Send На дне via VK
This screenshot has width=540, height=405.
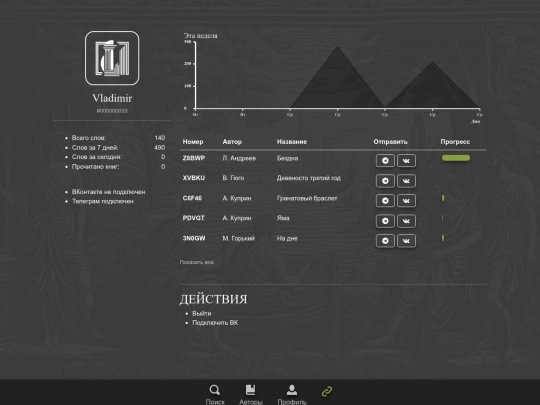click(x=406, y=241)
